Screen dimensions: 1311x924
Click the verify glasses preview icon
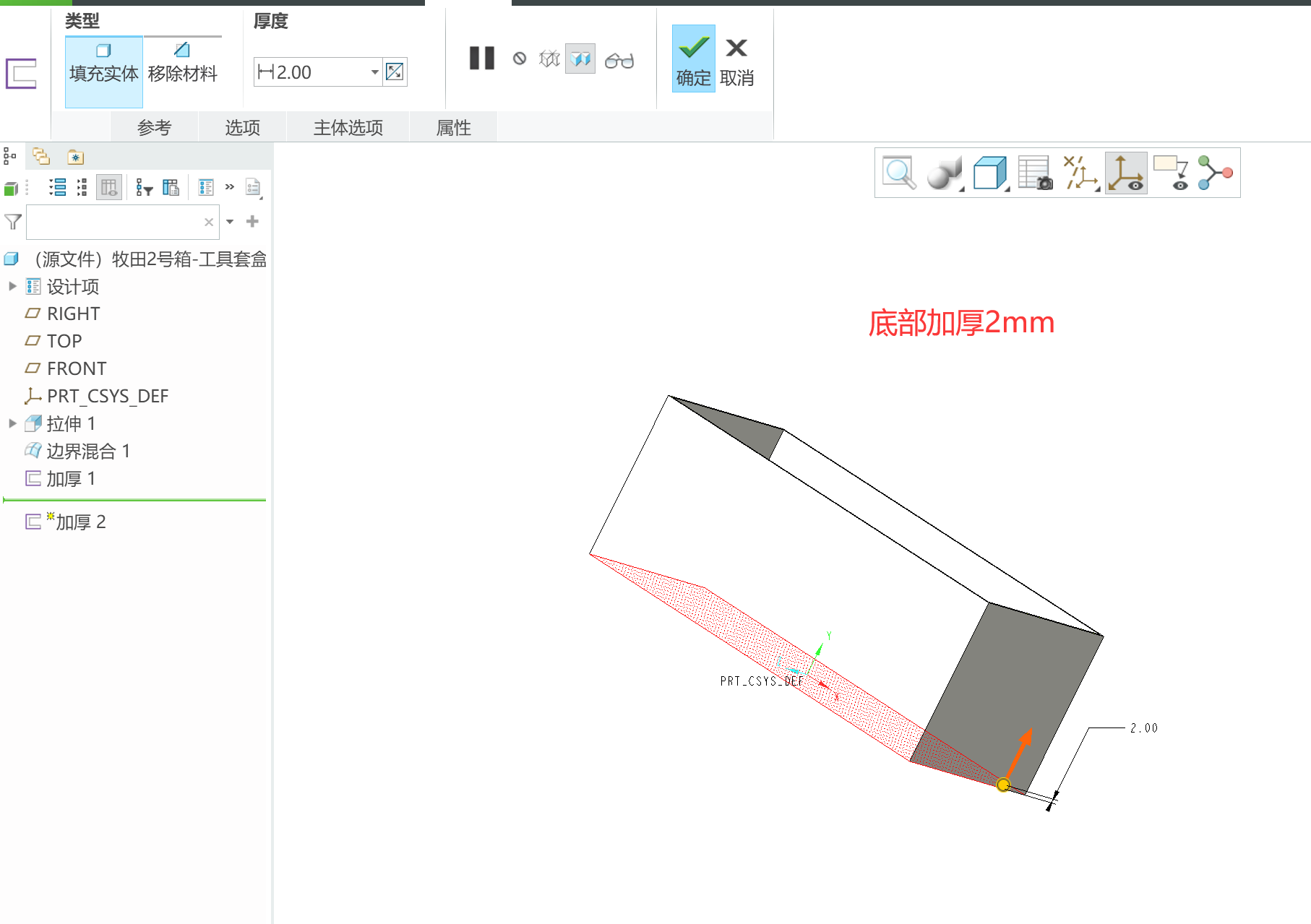click(619, 60)
